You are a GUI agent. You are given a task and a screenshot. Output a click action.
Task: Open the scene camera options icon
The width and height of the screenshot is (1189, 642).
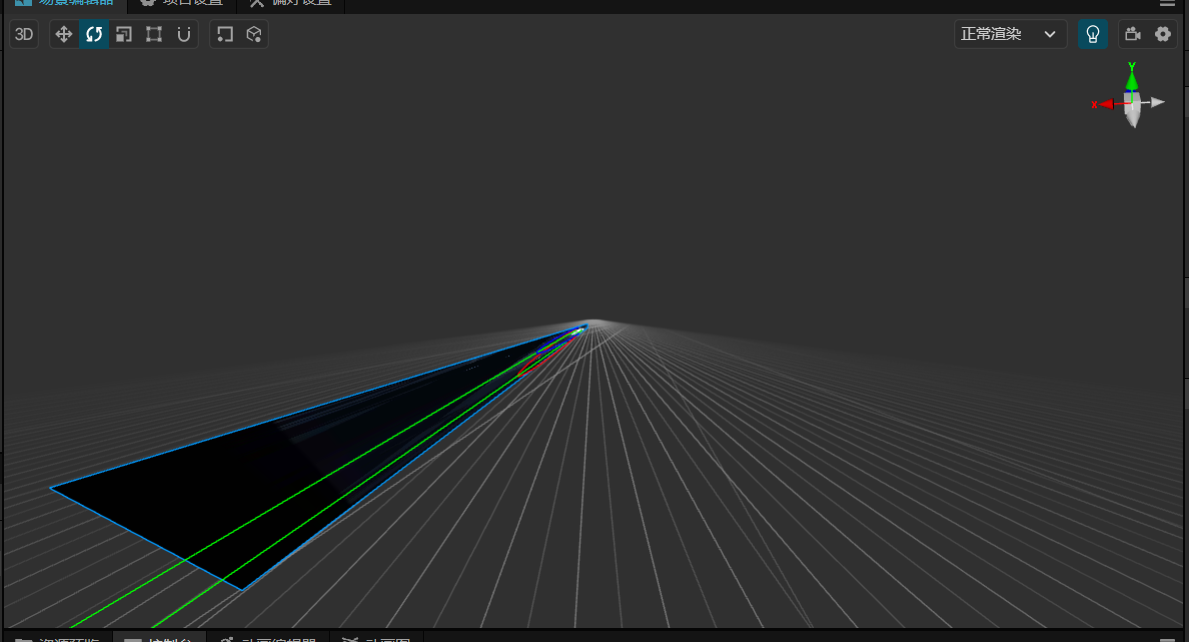[x=1133, y=34]
